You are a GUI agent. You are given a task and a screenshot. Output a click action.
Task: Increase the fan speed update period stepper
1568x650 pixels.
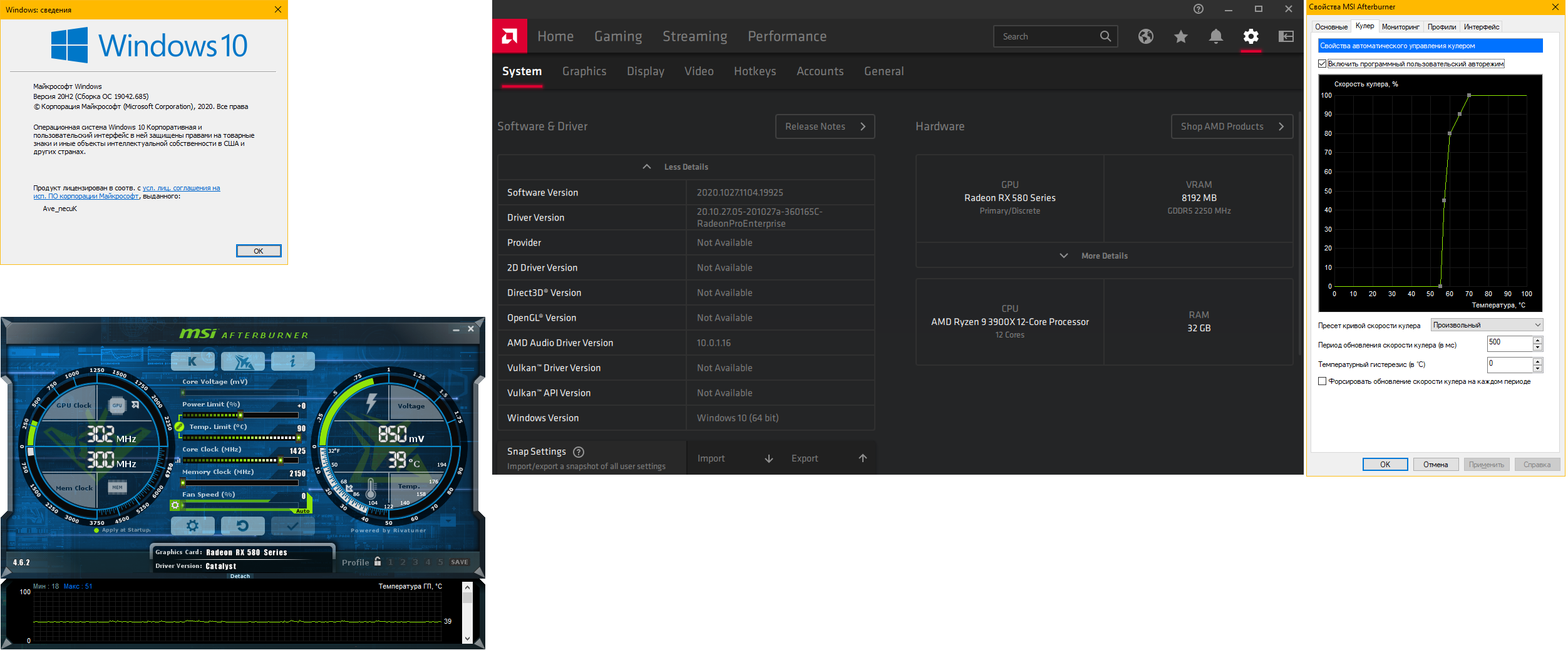[x=1537, y=340]
